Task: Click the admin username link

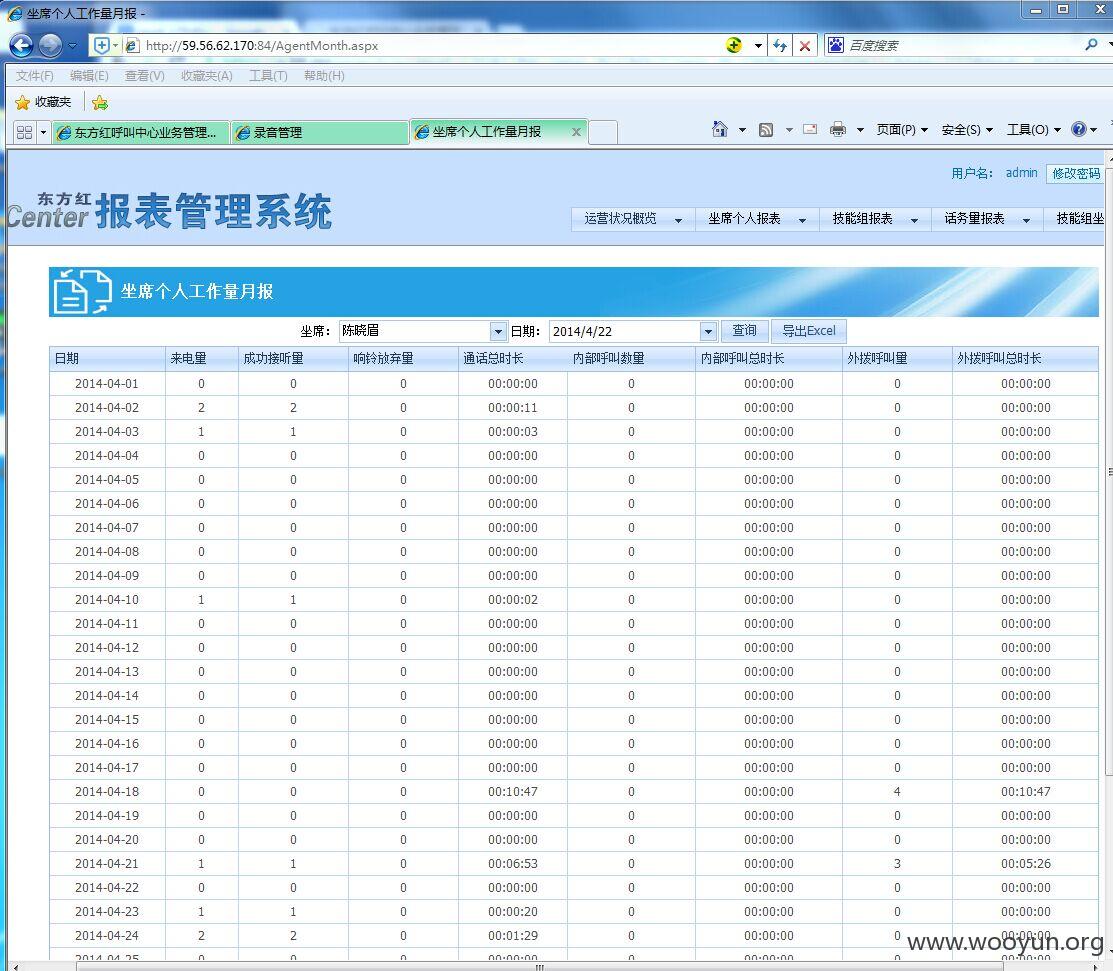Action: pos(1021,172)
